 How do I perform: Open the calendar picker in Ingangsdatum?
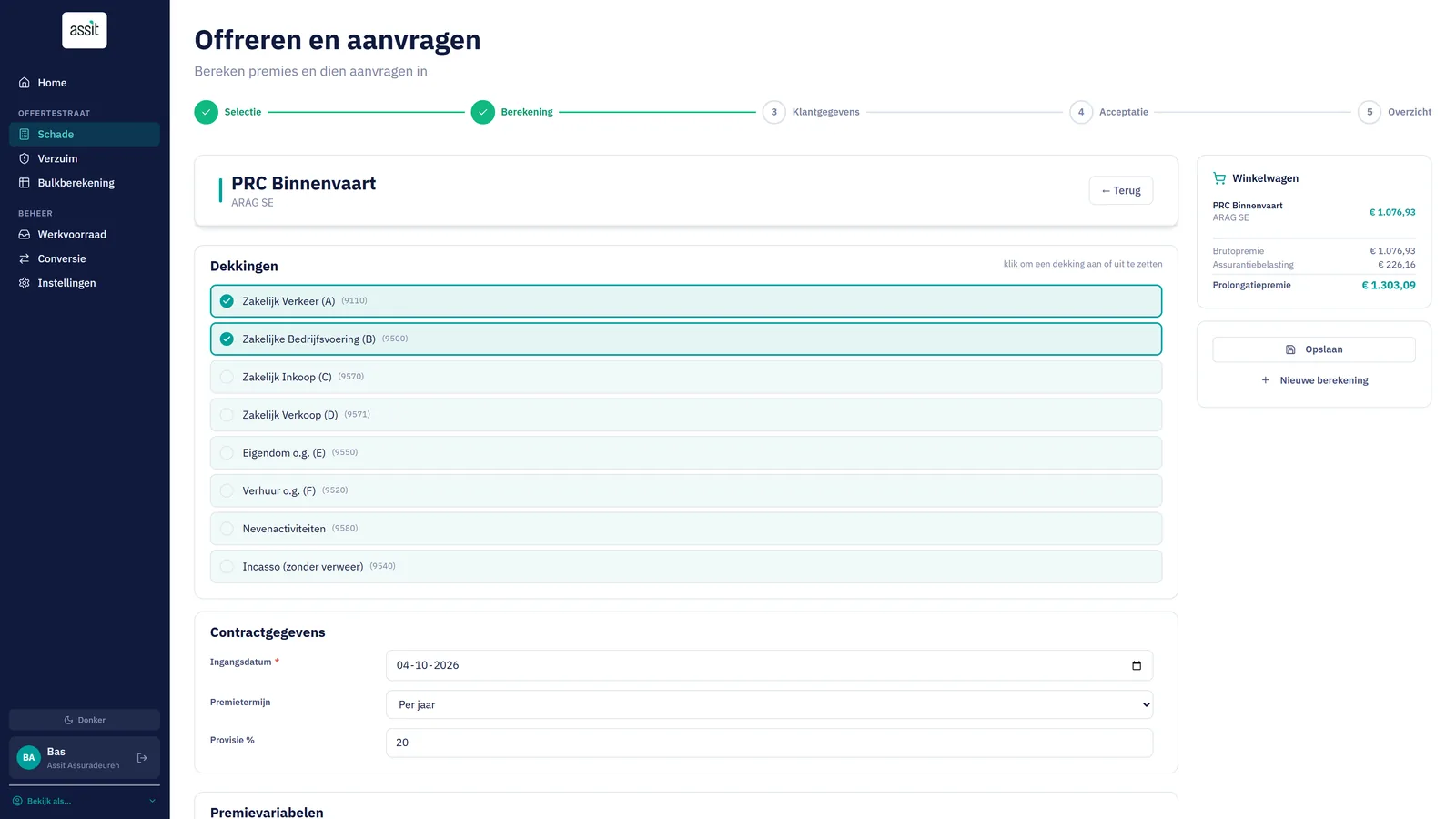tap(1137, 665)
